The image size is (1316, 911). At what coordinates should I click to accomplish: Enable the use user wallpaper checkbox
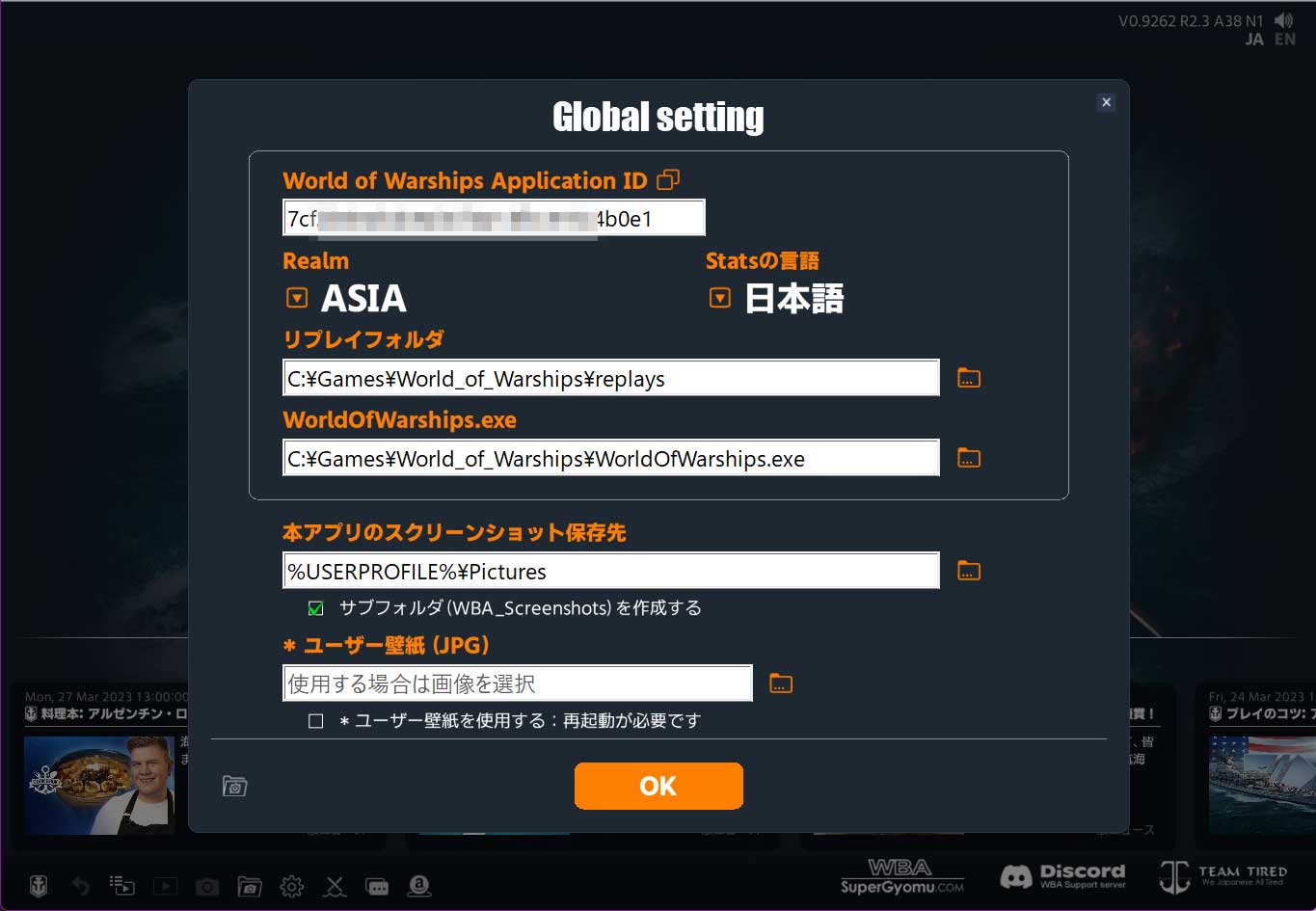(x=315, y=720)
